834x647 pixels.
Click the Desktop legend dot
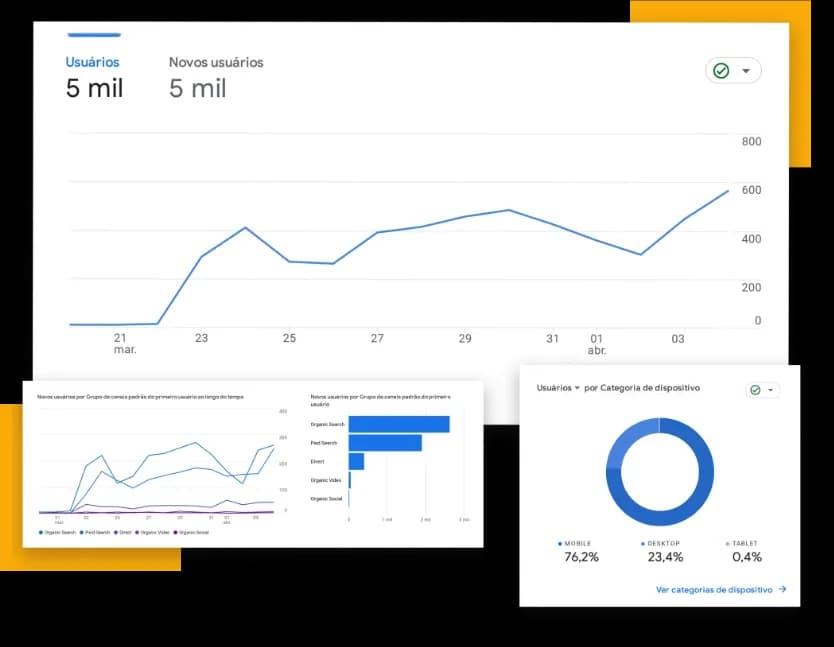(642, 544)
